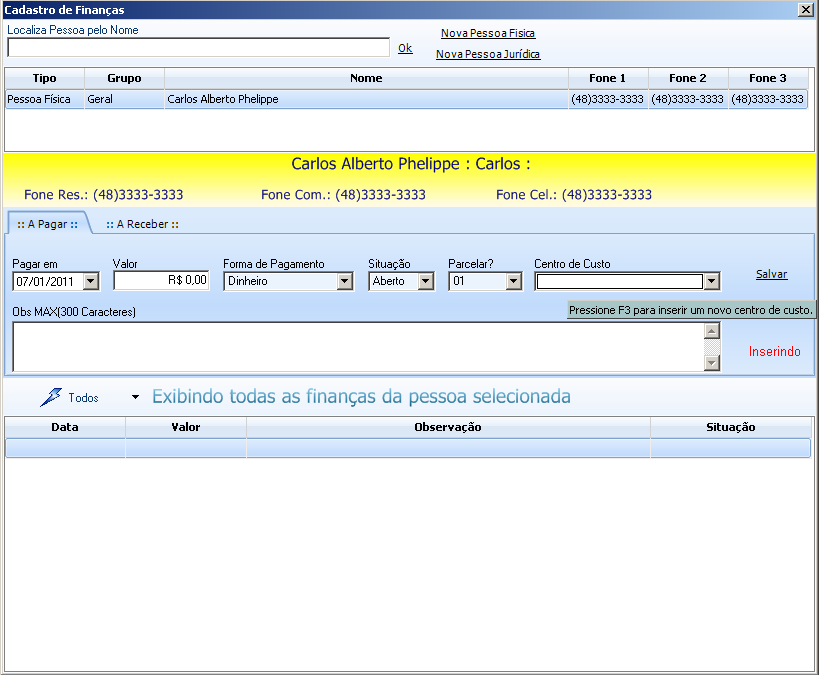Viewport: 819px width, 675px height.
Task: Click the Valor R$ 0,00 field
Action: 161,281
